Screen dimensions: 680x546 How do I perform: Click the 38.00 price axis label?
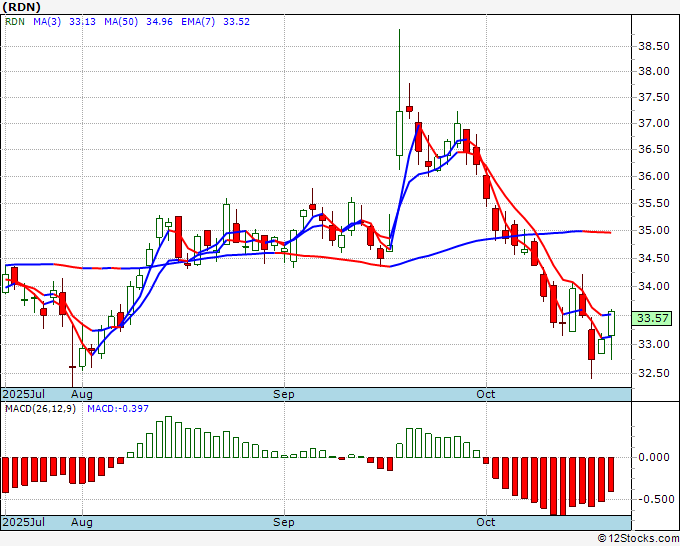pyautogui.click(x=654, y=71)
